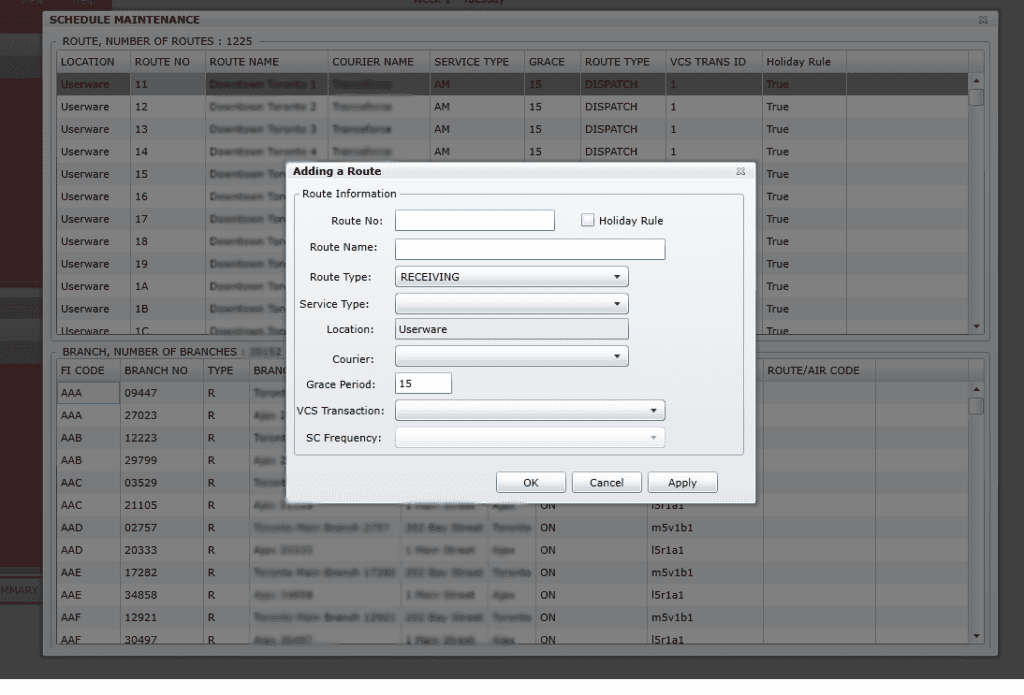Click inside the Route Name field

[x=529, y=247]
